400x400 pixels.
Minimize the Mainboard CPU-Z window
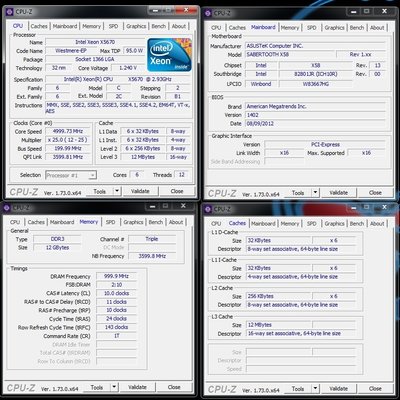(x=354, y=12)
